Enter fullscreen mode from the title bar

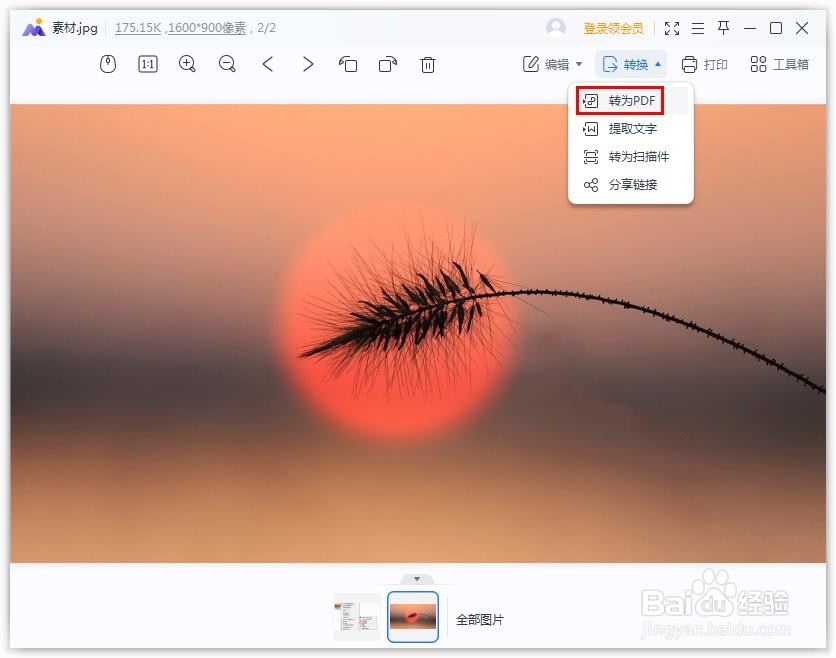673,27
